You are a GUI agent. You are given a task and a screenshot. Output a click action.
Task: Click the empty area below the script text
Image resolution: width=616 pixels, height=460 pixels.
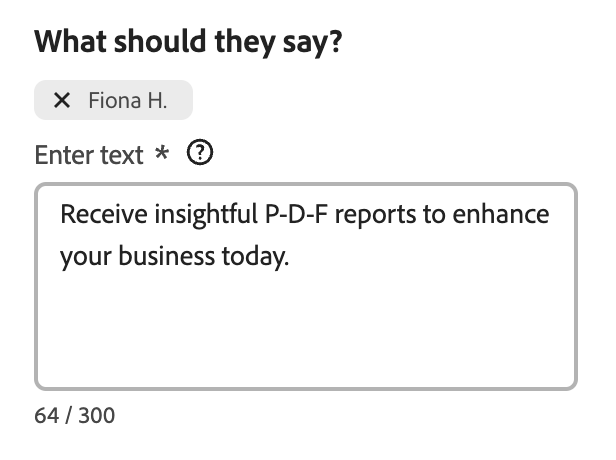point(305,335)
